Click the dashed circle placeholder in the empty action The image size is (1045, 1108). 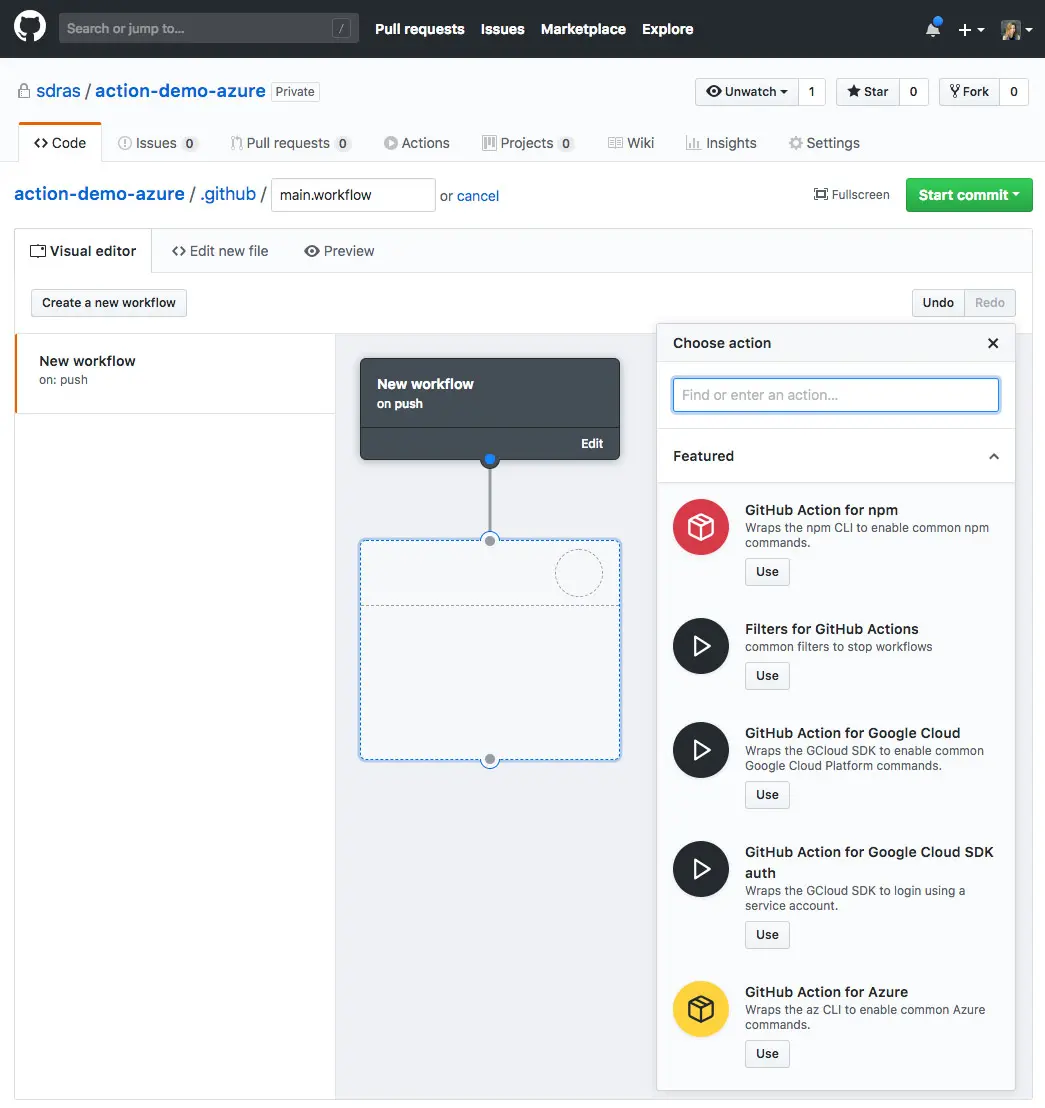tap(579, 573)
